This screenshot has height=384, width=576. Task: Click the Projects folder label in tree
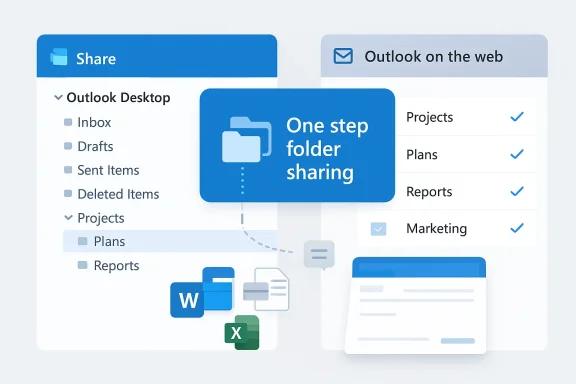[101, 218]
